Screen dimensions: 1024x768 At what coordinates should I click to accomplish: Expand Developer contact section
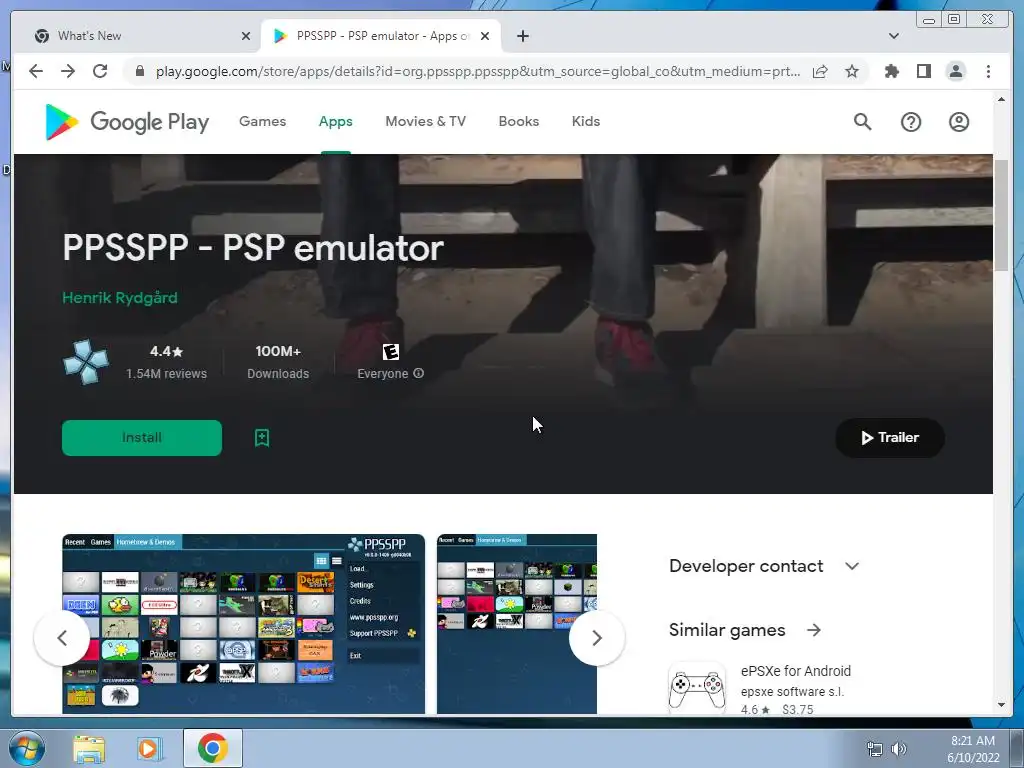(x=852, y=566)
